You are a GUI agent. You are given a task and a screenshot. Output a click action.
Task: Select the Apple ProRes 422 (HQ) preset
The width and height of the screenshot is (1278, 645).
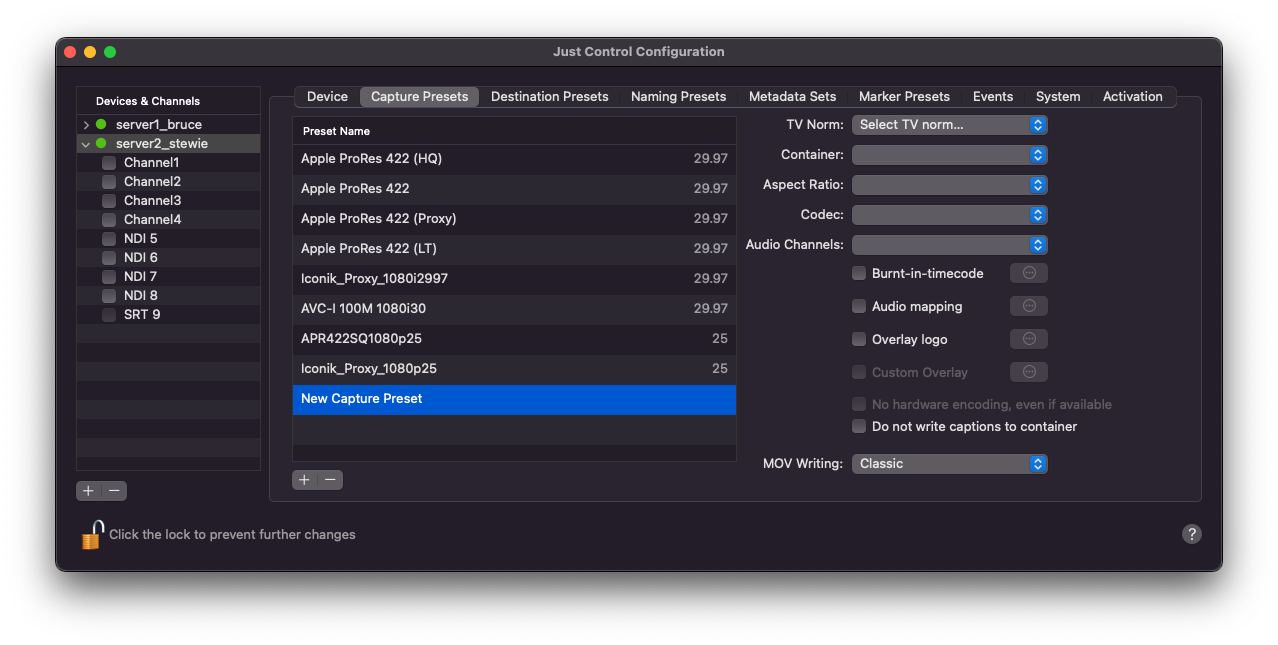coord(514,159)
